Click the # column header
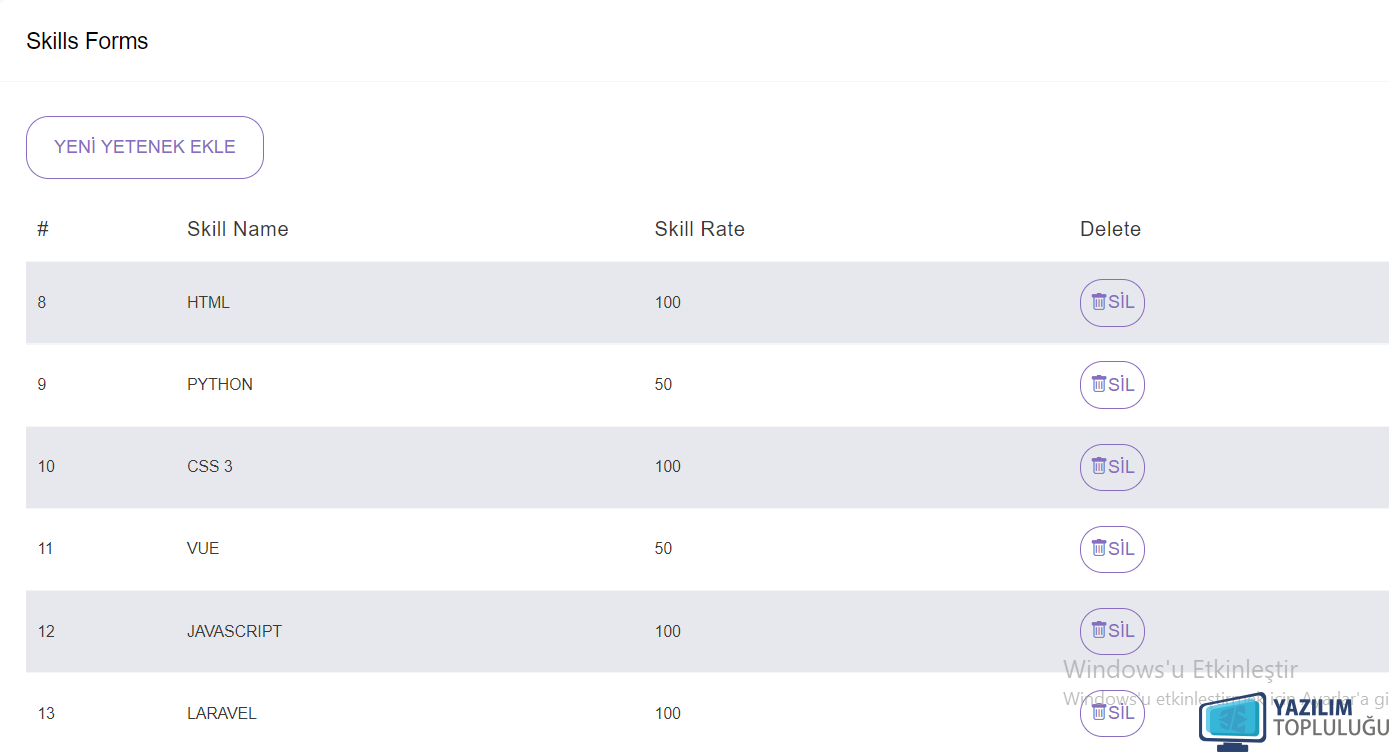 click(x=43, y=229)
